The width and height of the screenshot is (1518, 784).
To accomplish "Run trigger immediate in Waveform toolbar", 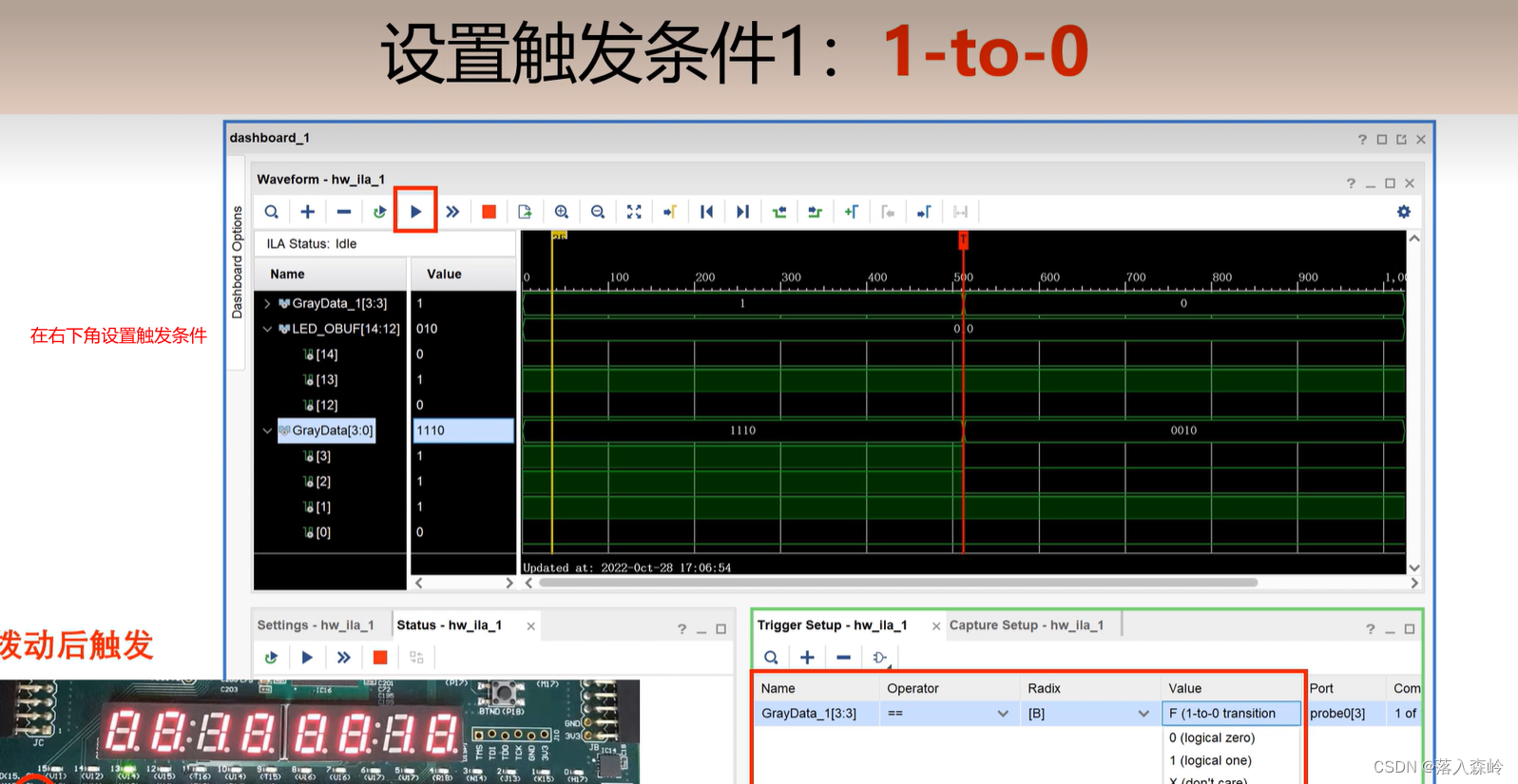I will coord(452,212).
